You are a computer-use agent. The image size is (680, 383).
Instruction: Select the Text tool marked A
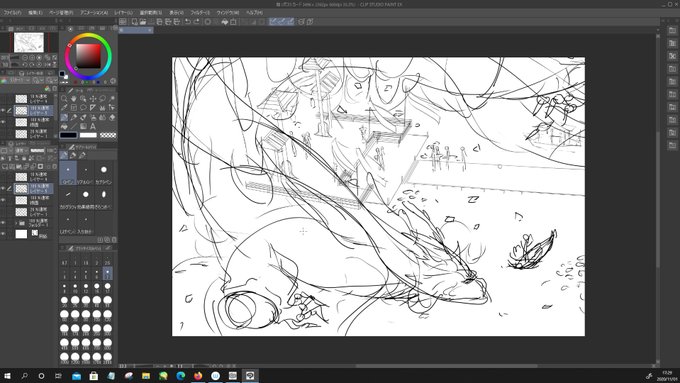click(93, 126)
